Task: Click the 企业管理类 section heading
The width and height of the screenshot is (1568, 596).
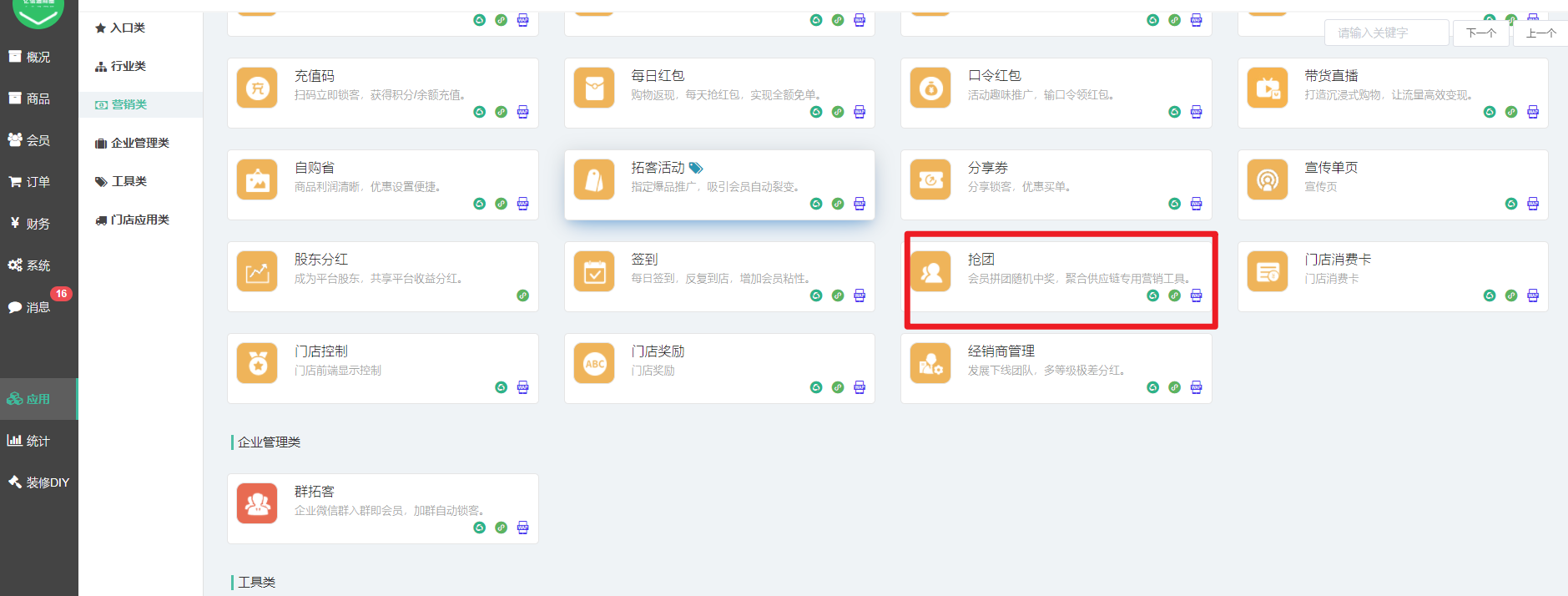Action: point(269,442)
